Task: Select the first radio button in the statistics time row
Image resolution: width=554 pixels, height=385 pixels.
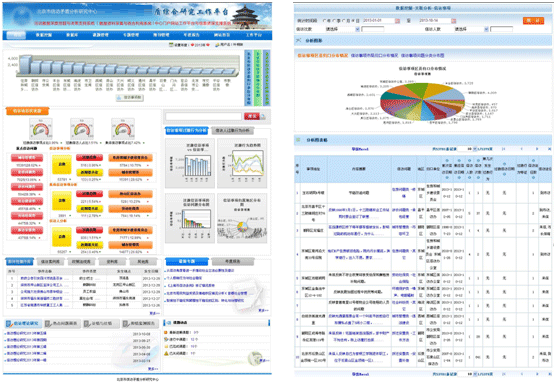Action: pyautogui.click(x=325, y=21)
